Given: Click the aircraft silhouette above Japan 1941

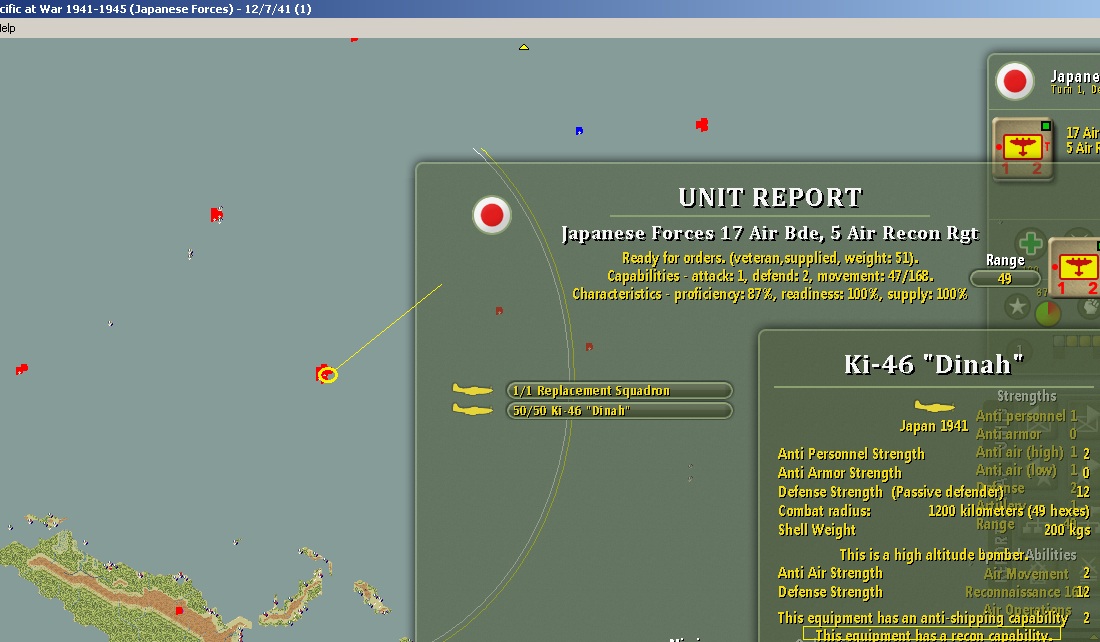Looking at the screenshot, I should tap(934, 406).
